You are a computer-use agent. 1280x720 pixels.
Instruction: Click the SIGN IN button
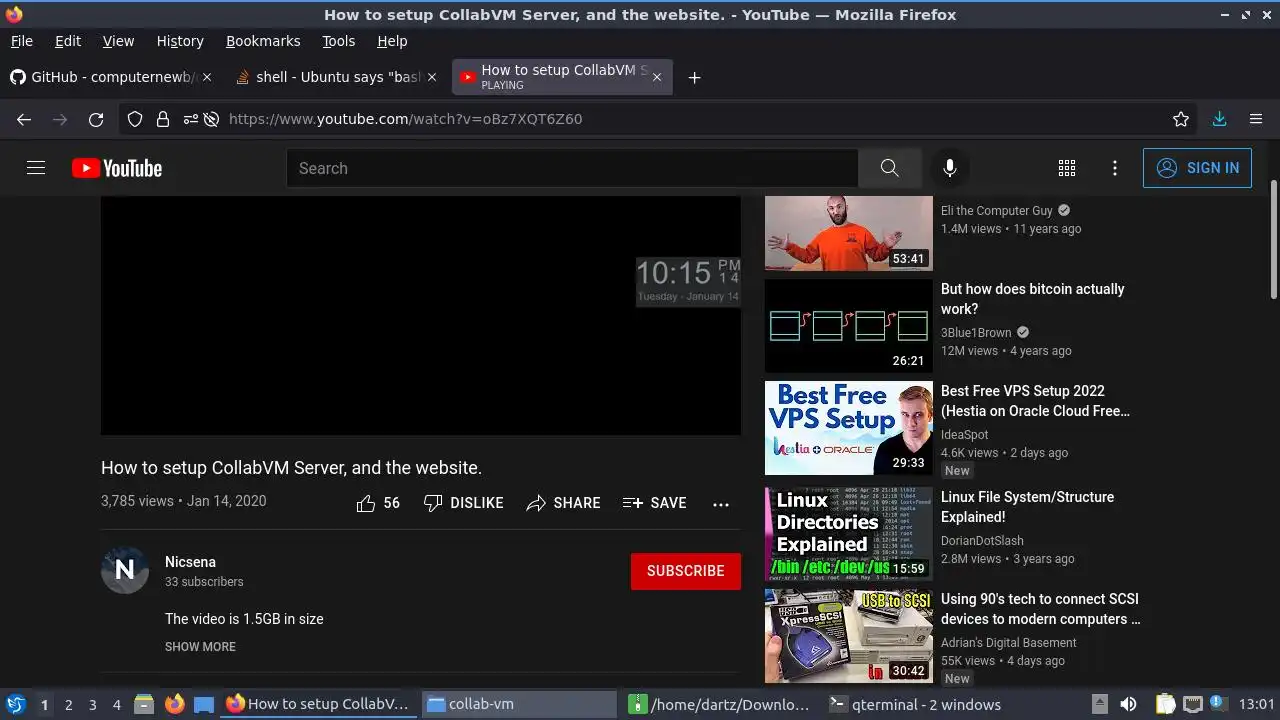(1198, 168)
